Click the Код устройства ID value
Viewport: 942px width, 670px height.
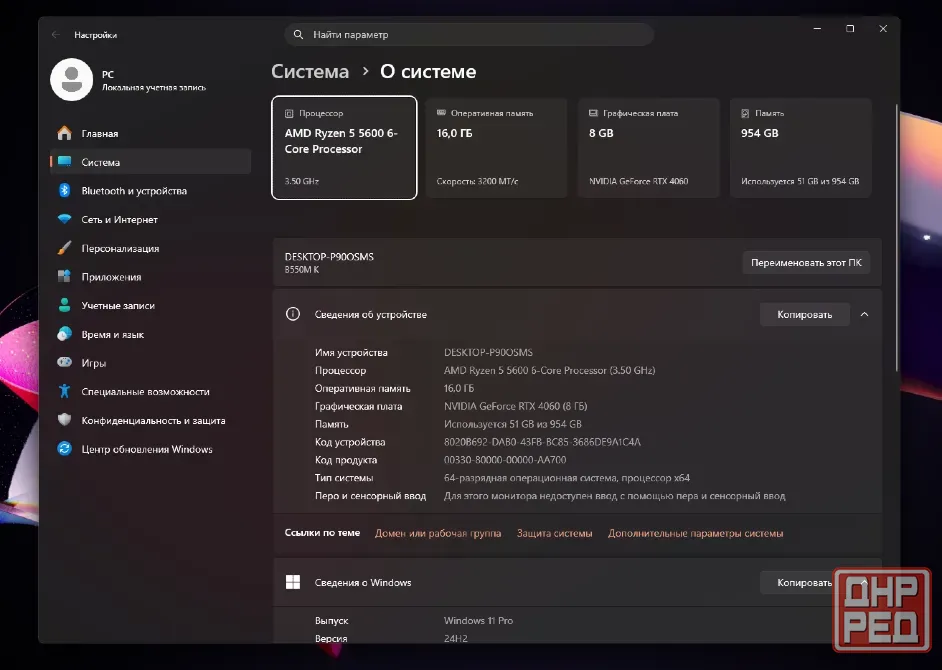click(x=542, y=442)
